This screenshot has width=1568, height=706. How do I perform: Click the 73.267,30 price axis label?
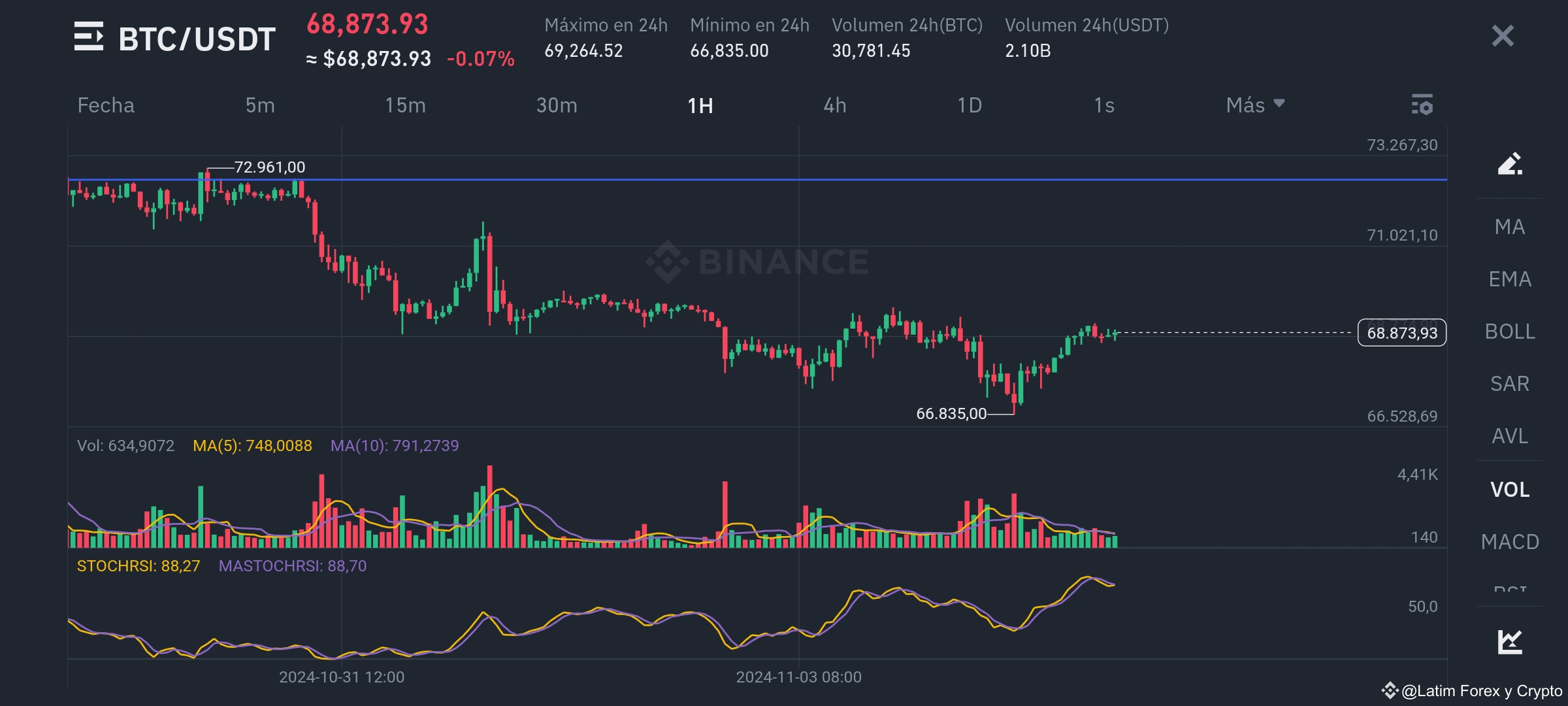(1402, 145)
